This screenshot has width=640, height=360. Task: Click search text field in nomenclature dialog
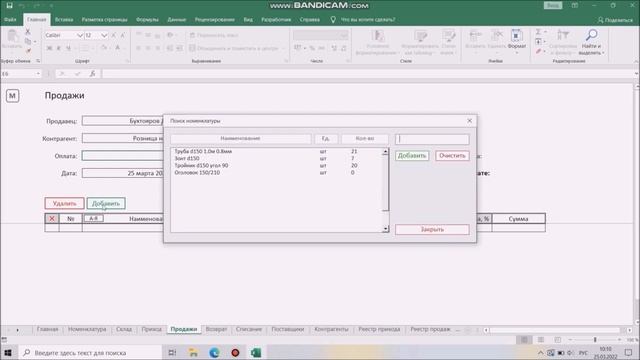tap(432, 139)
